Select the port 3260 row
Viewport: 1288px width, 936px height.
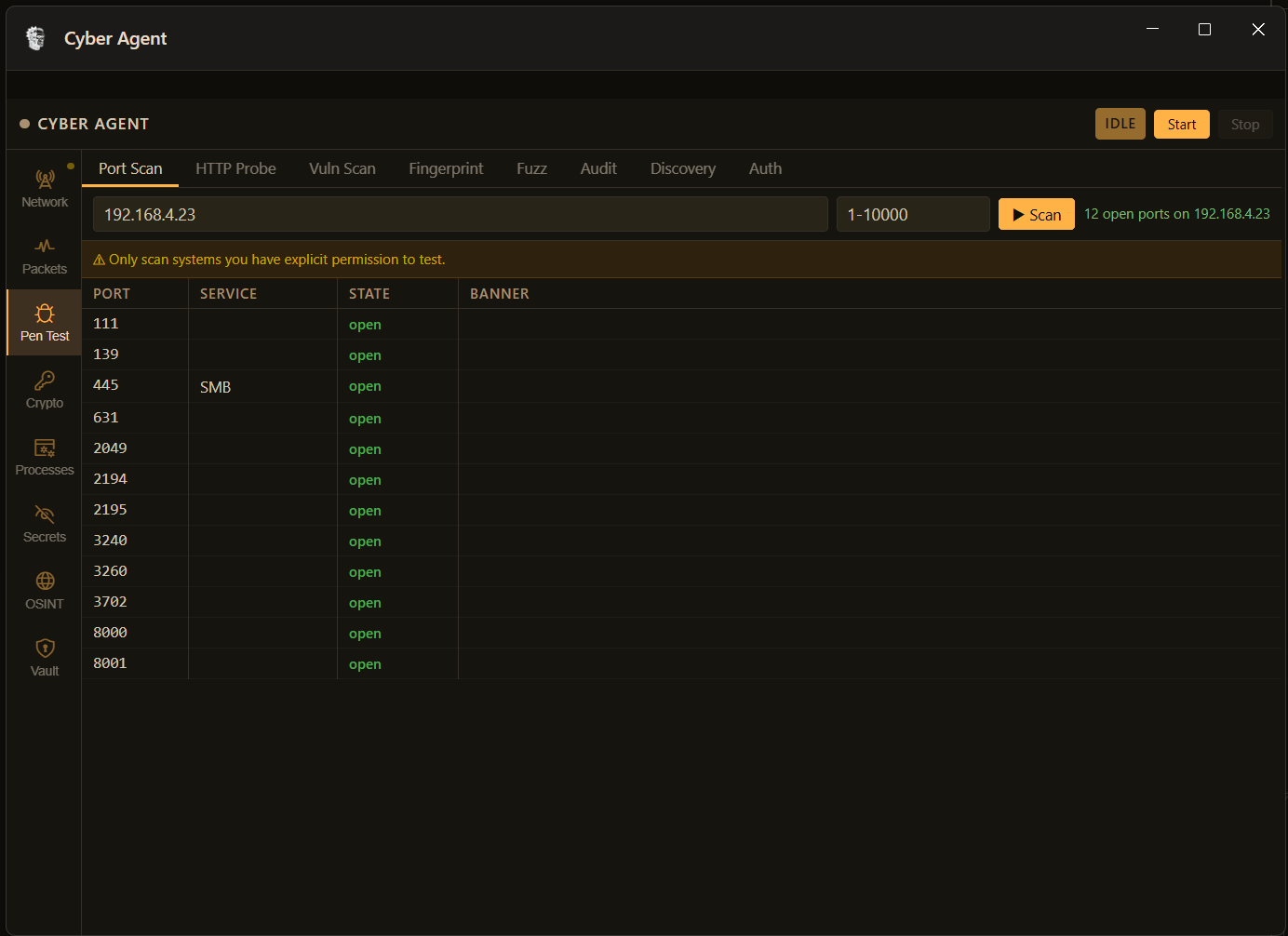click(x=681, y=571)
